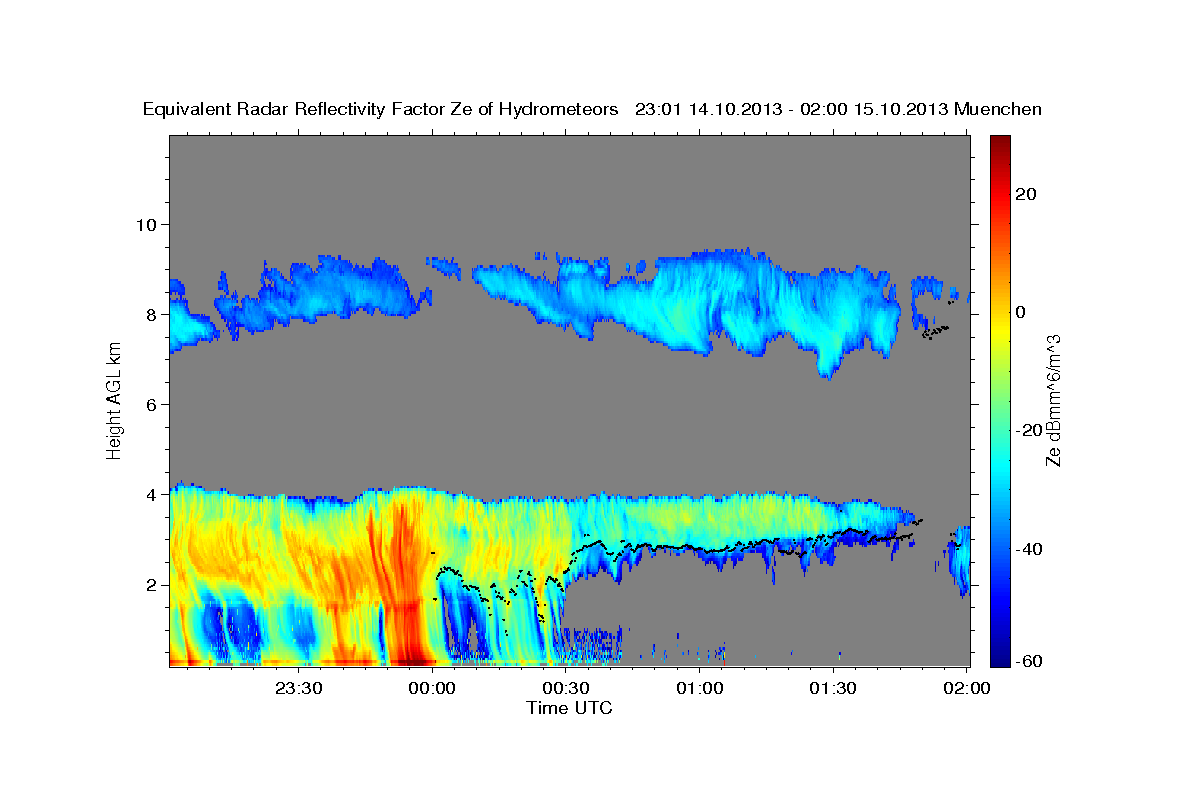Screen dimensions: 1200x800
Task: Click the height tick label 4
Action: click(152, 494)
